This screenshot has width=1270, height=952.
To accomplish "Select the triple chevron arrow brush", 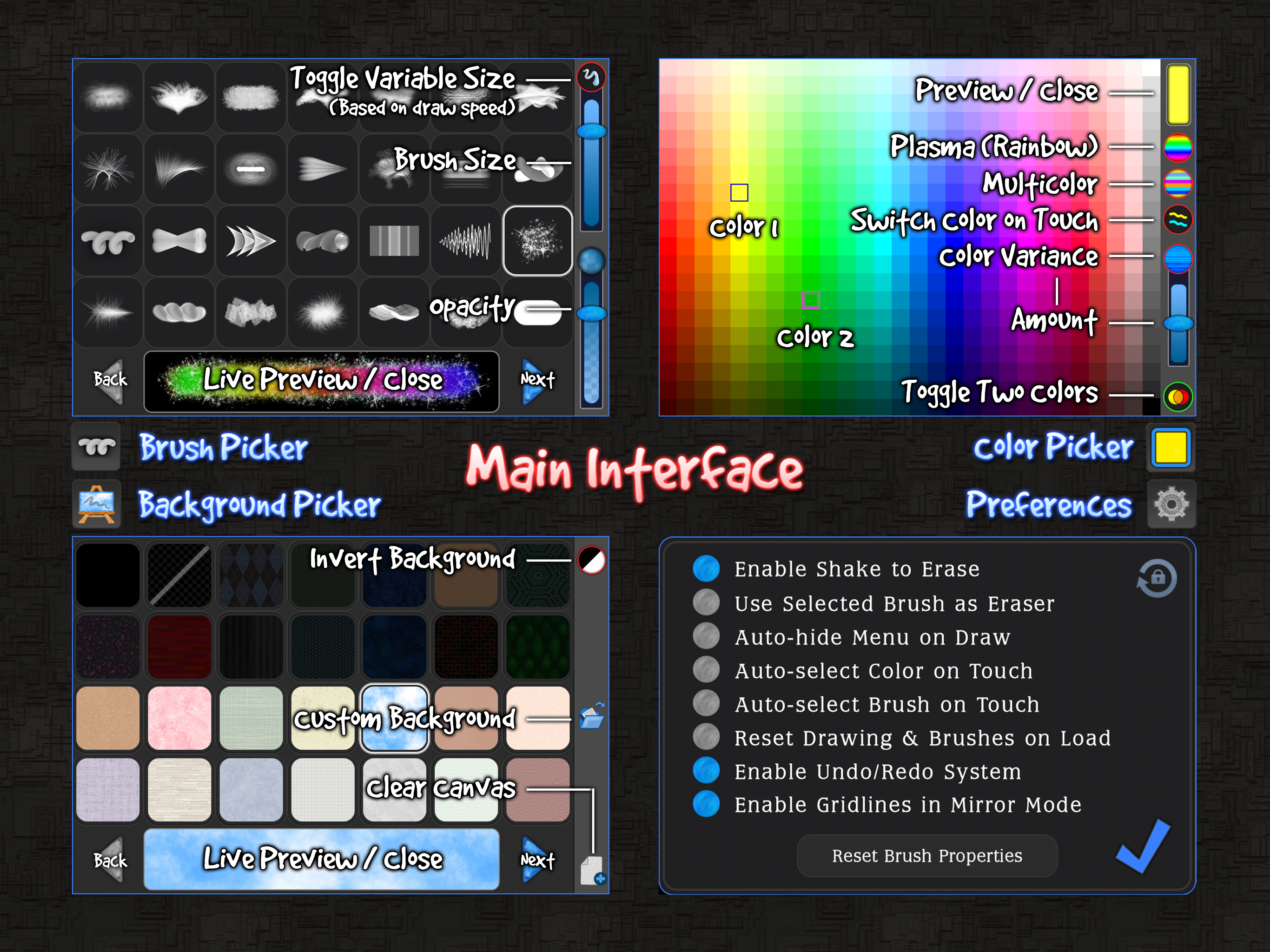I will (251, 241).
